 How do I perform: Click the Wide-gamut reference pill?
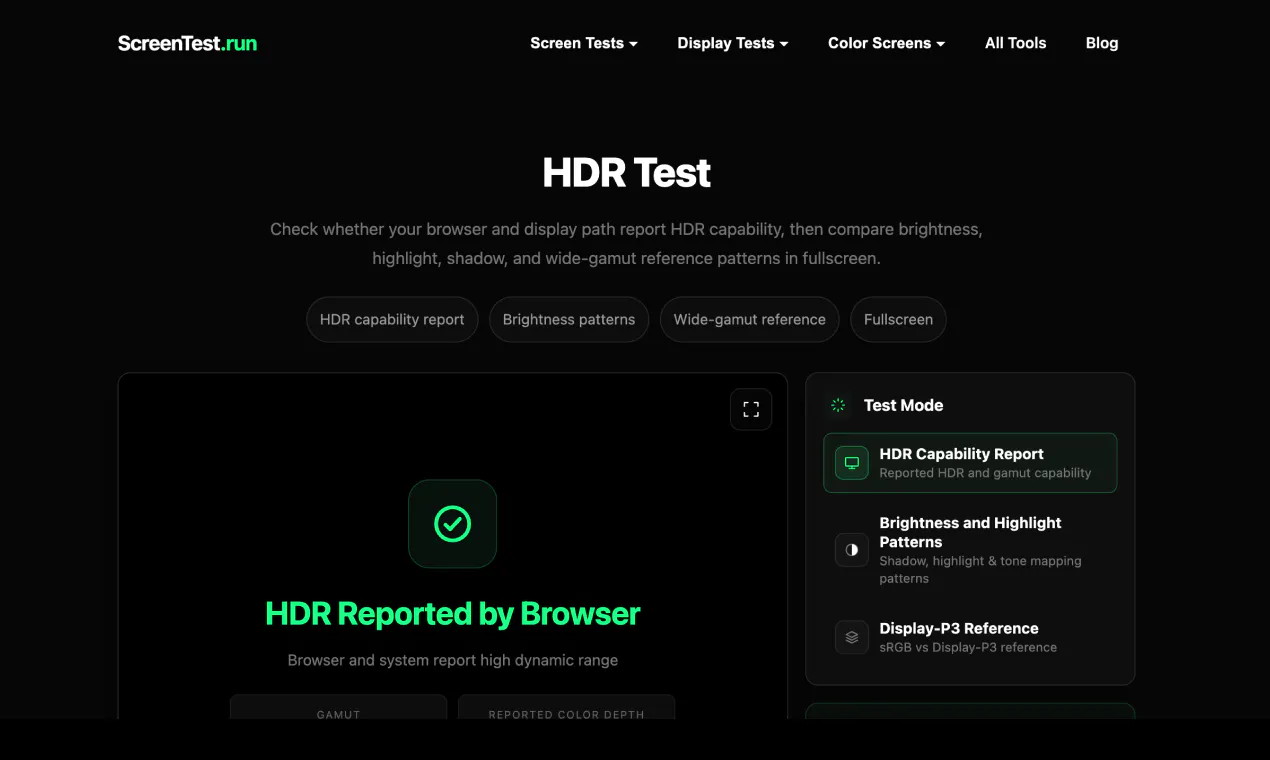pyautogui.click(x=750, y=320)
